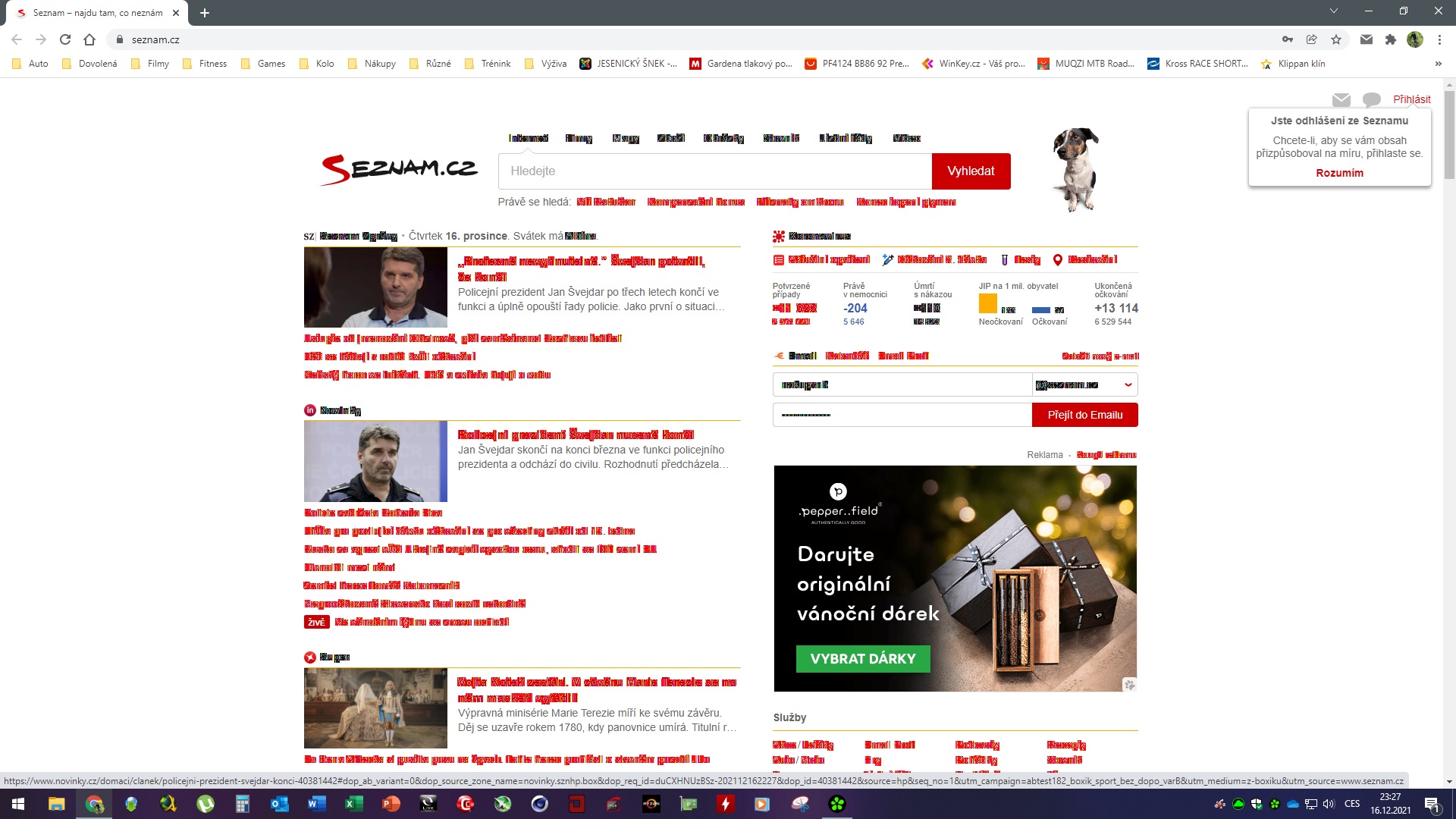Click Rozumím in the logout notice

pyautogui.click(x=1339, y=173)
